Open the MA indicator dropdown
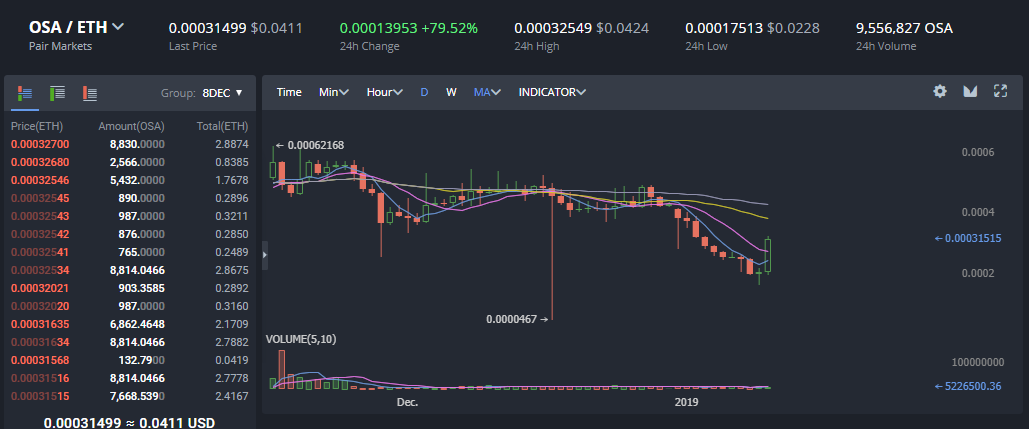Viewport: 1029px width, 429px height. [x=487, y=92]
